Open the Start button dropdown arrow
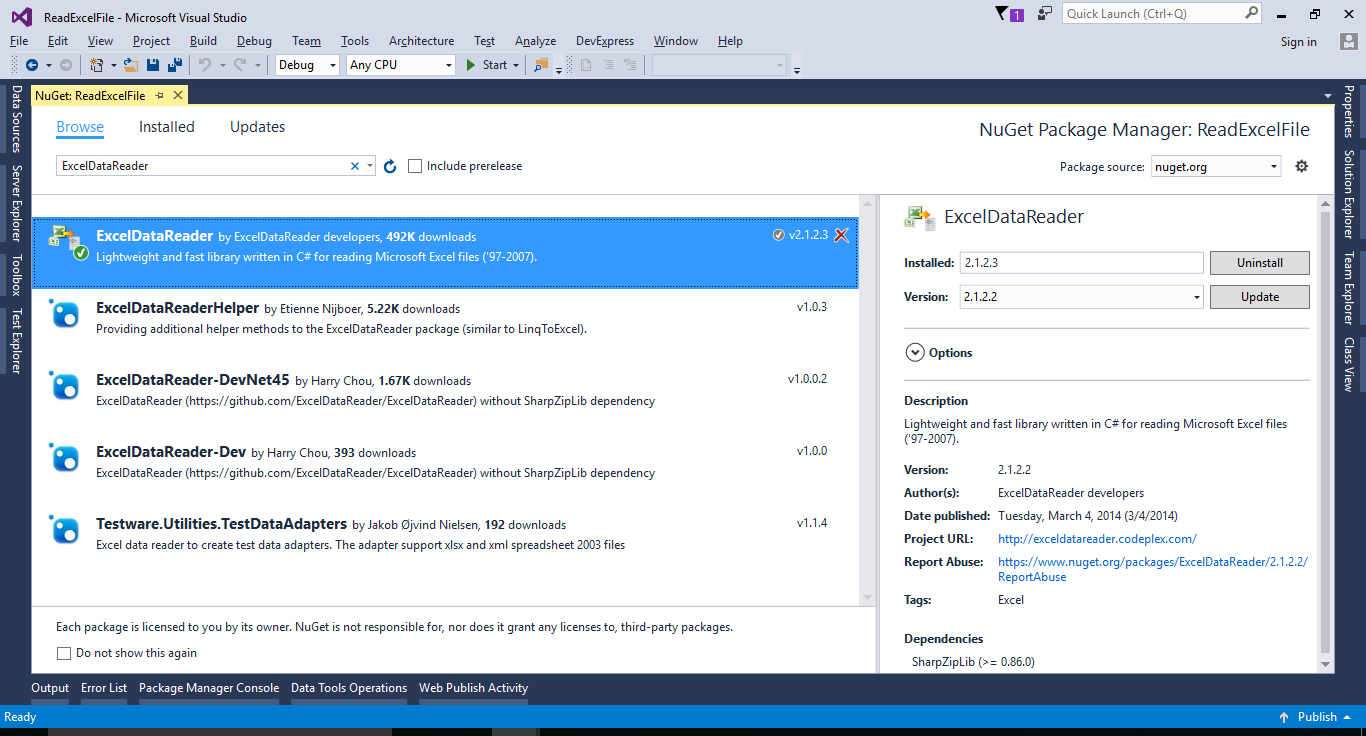Screen dimensions: 1366x736 pyautogui.click(x=516, y=65)
